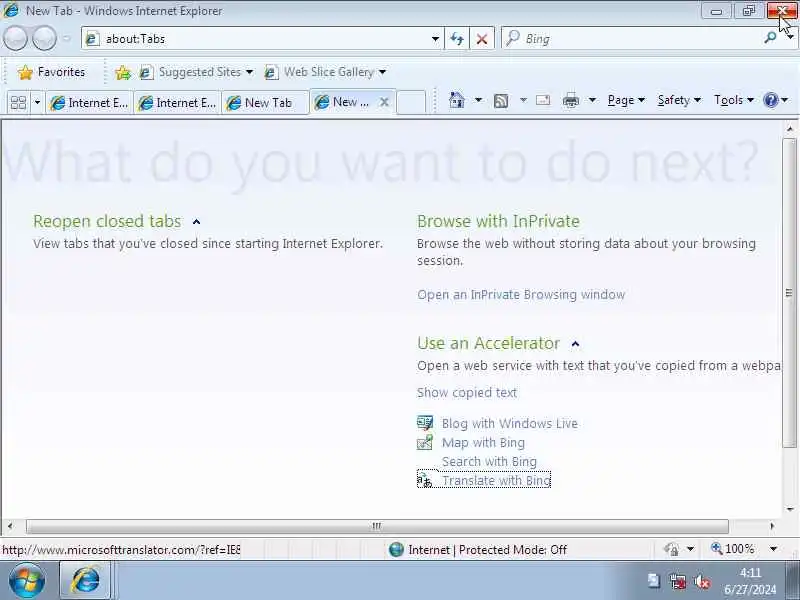Open the tab list dropdown arrow
Viewport: 800px width, 600px height.
click(37, 103)
